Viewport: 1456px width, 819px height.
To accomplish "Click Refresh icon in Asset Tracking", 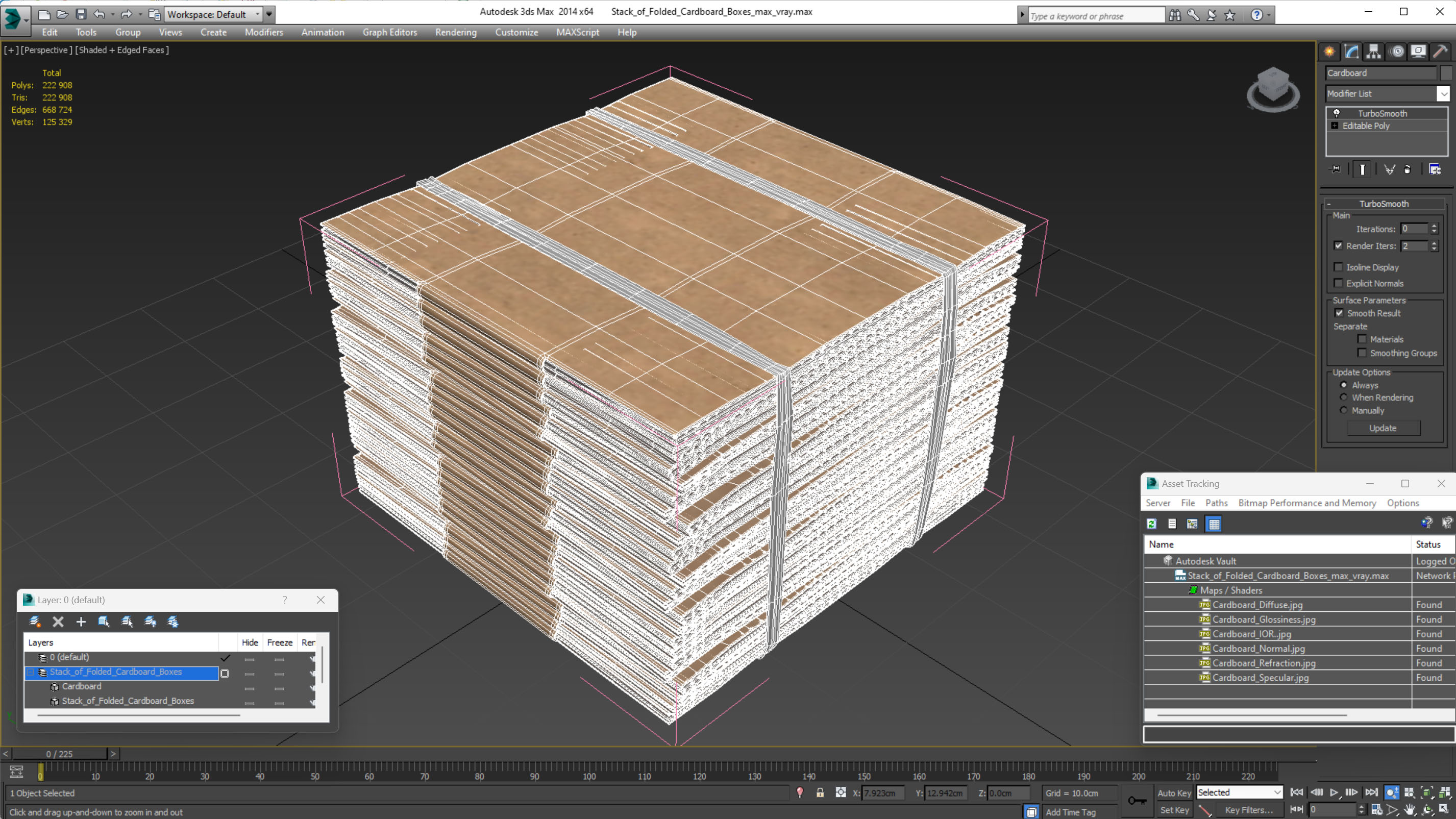I will pyautogui.click(x=1151, y=524).
